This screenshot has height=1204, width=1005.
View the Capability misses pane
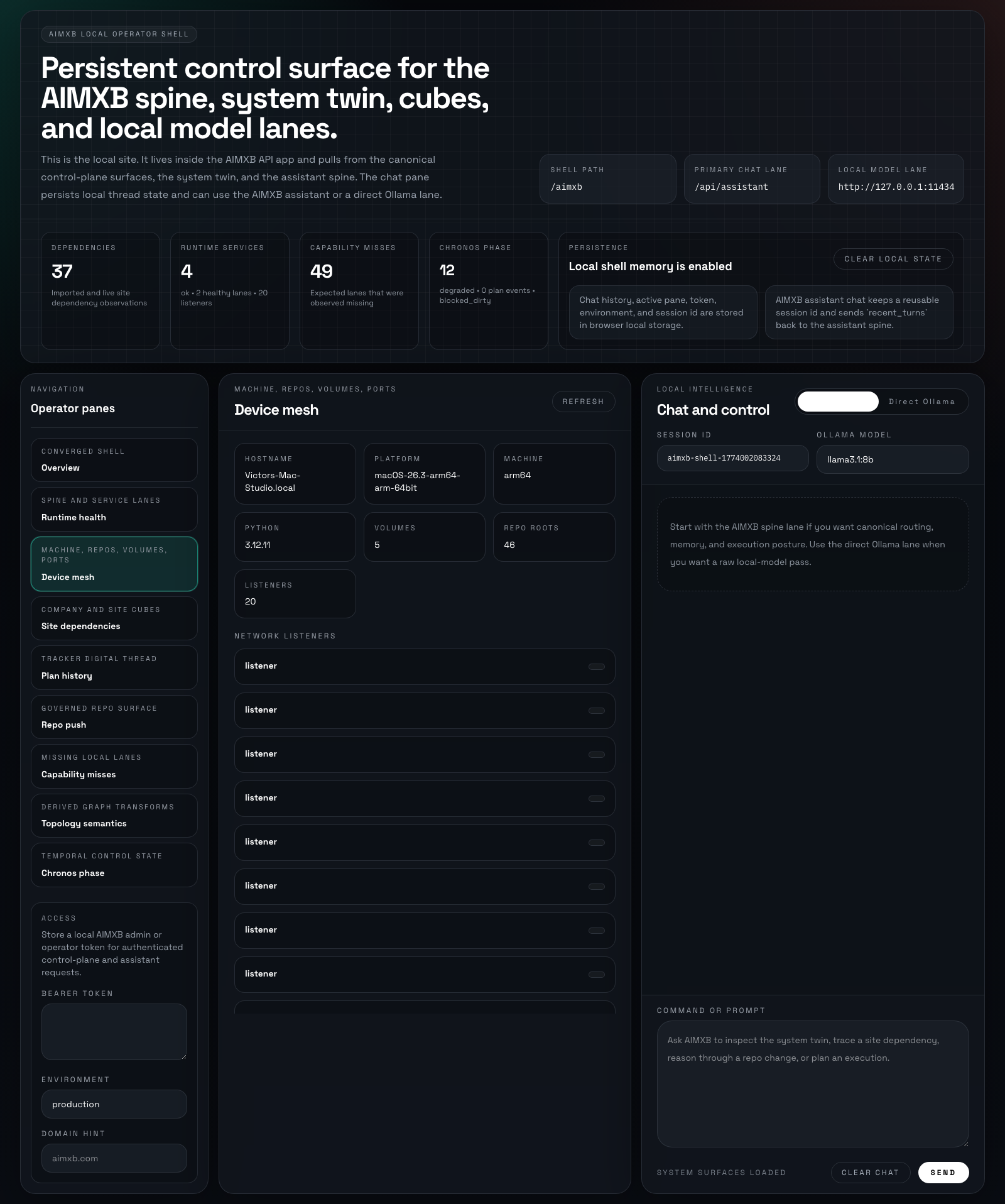(x=114, y=766)
